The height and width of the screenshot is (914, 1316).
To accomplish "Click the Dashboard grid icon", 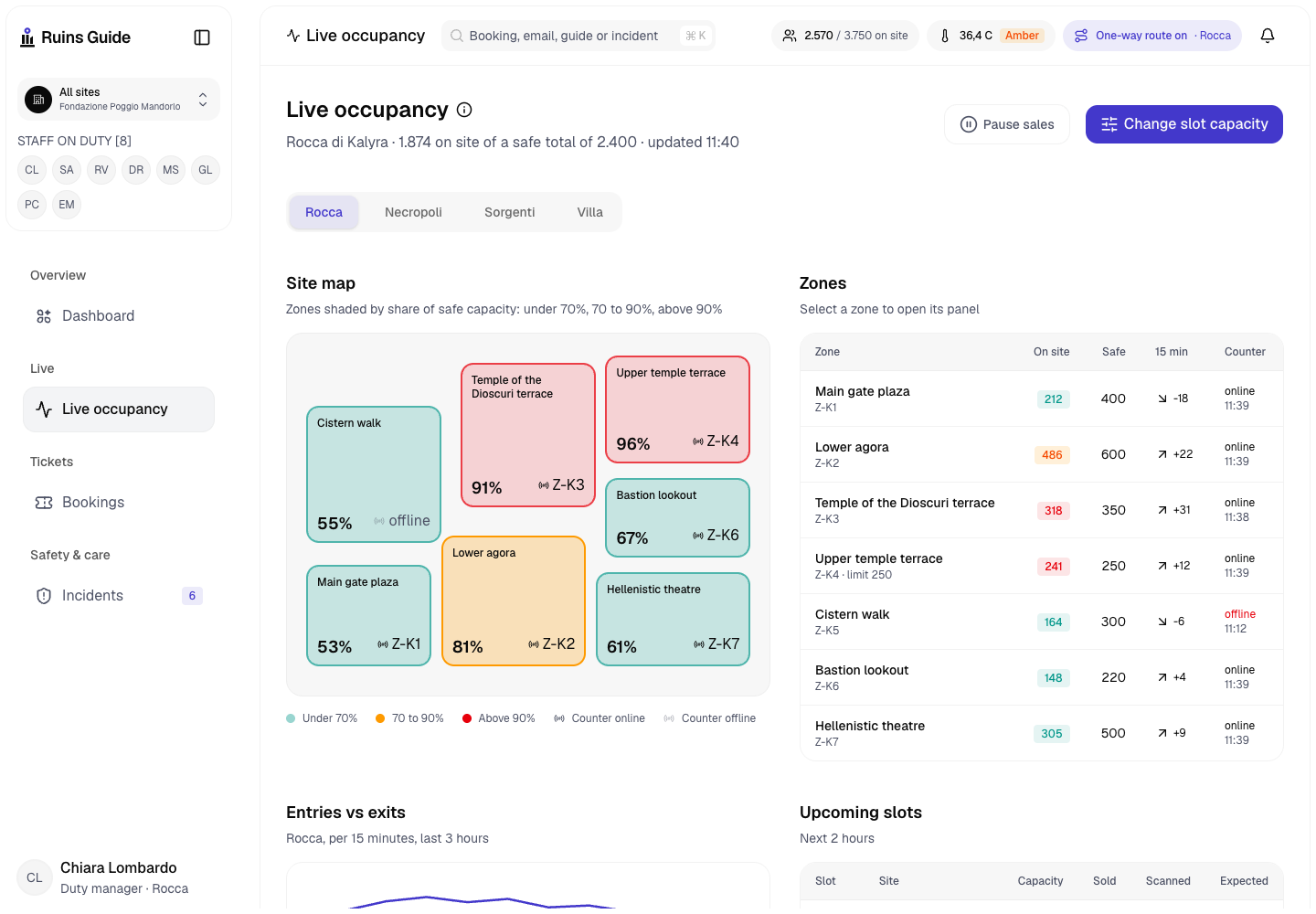I will pos(44,316).
